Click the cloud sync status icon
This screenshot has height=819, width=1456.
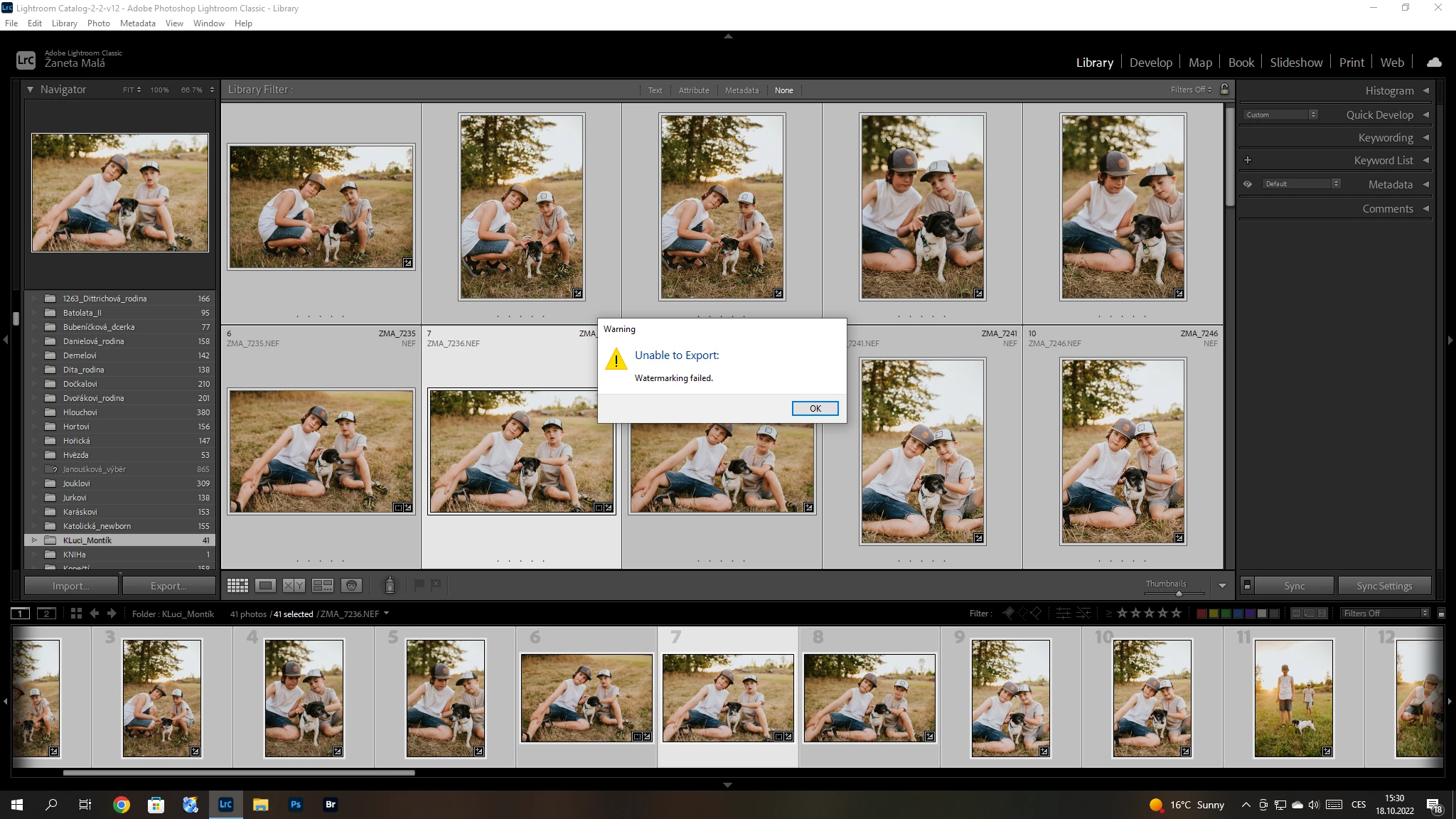pyautogui.click(x=1434, y=62)
